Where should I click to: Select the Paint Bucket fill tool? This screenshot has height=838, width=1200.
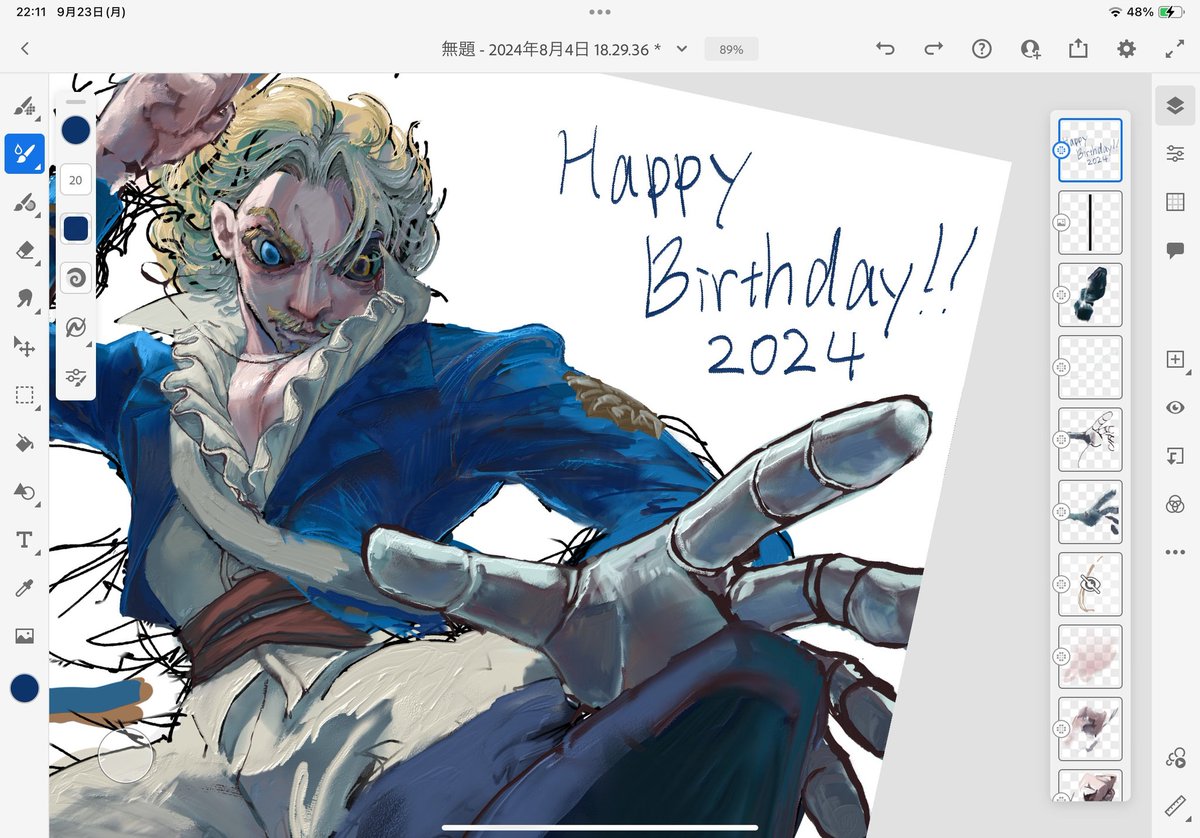(x=24, y=443)
